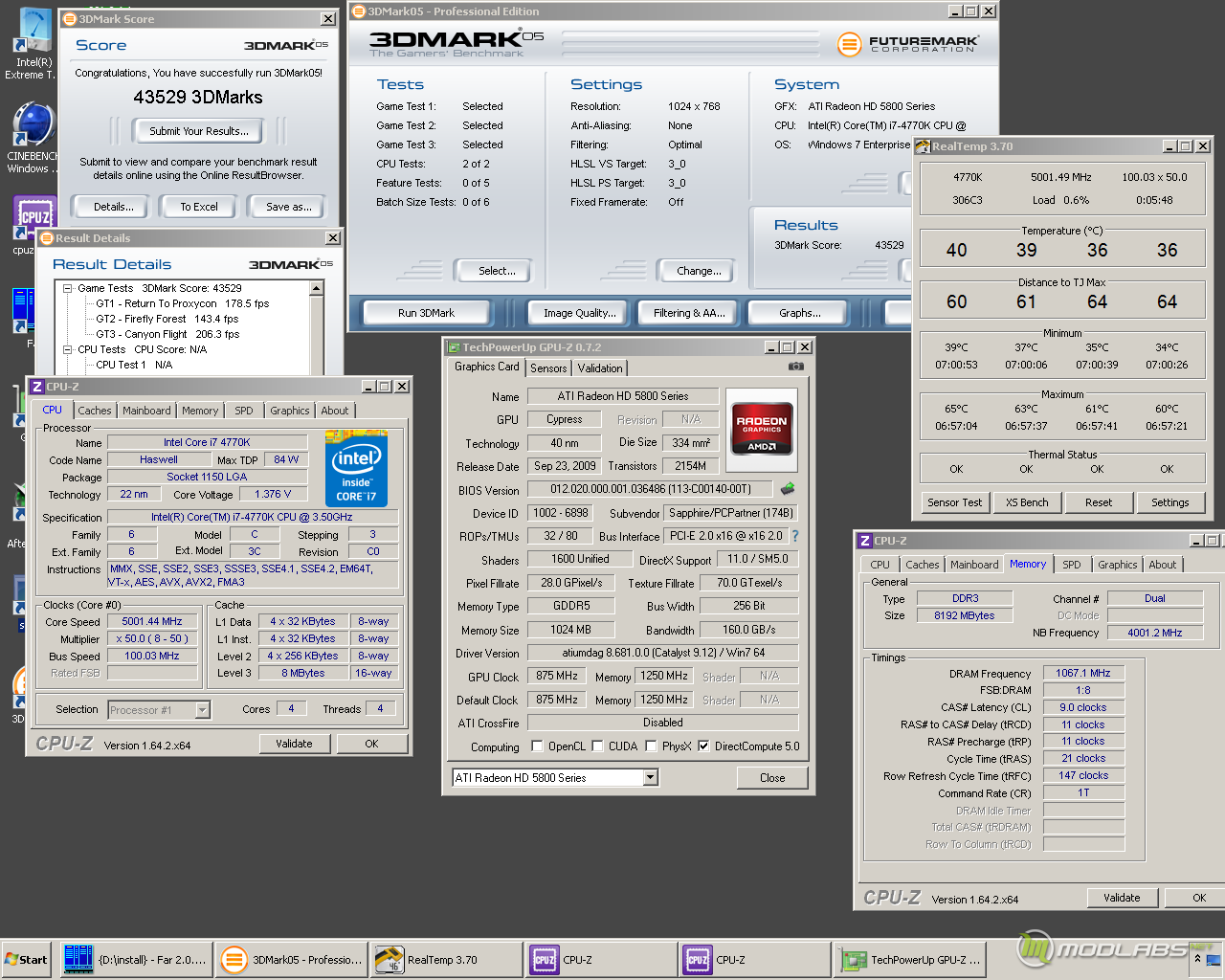Open the SPD tab in left CPU-Z
The width and height of the screenshot is (1225, 980).
(x=244, y=411)
